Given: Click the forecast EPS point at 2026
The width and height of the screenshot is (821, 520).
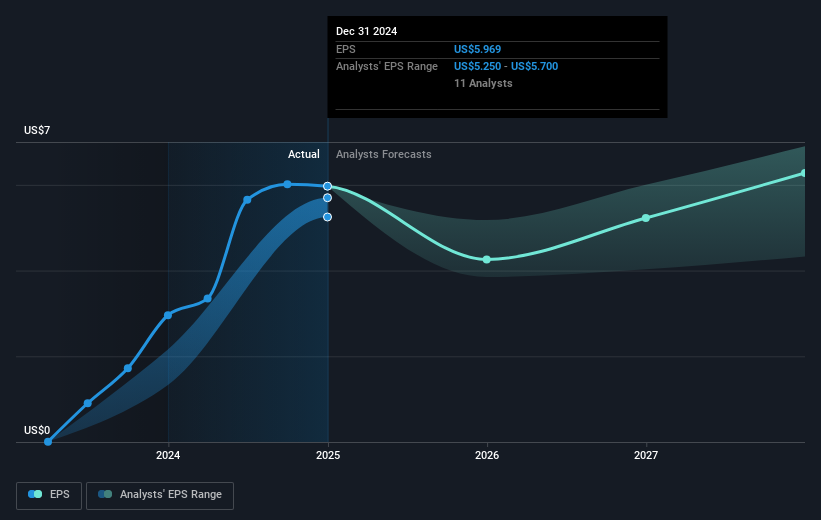Looking at the screenshot, I should click(487, 259).
